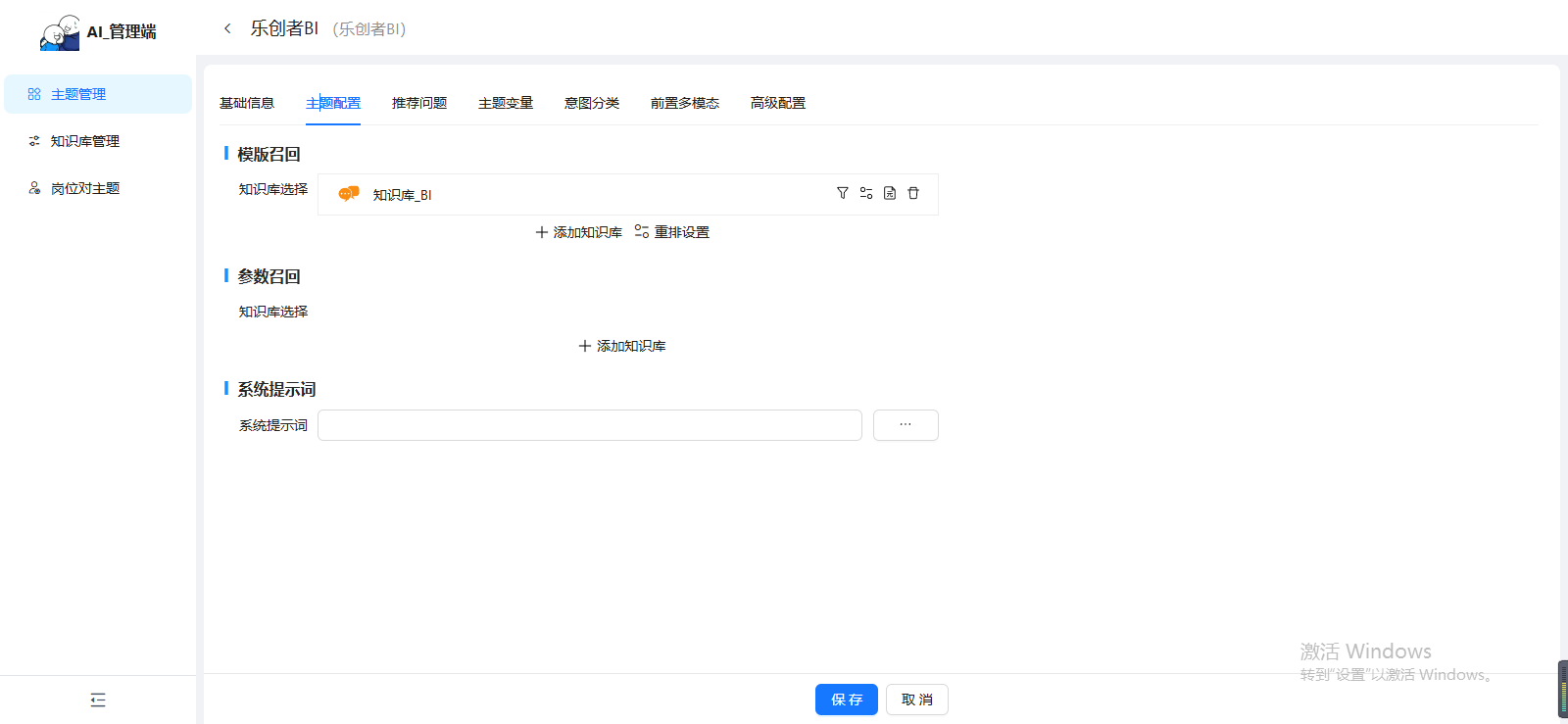This screenshot has width=1568, height=724.
Task: Expand the 系统提示词 editor with the ellipsis button
Action: tap(906, 425)
